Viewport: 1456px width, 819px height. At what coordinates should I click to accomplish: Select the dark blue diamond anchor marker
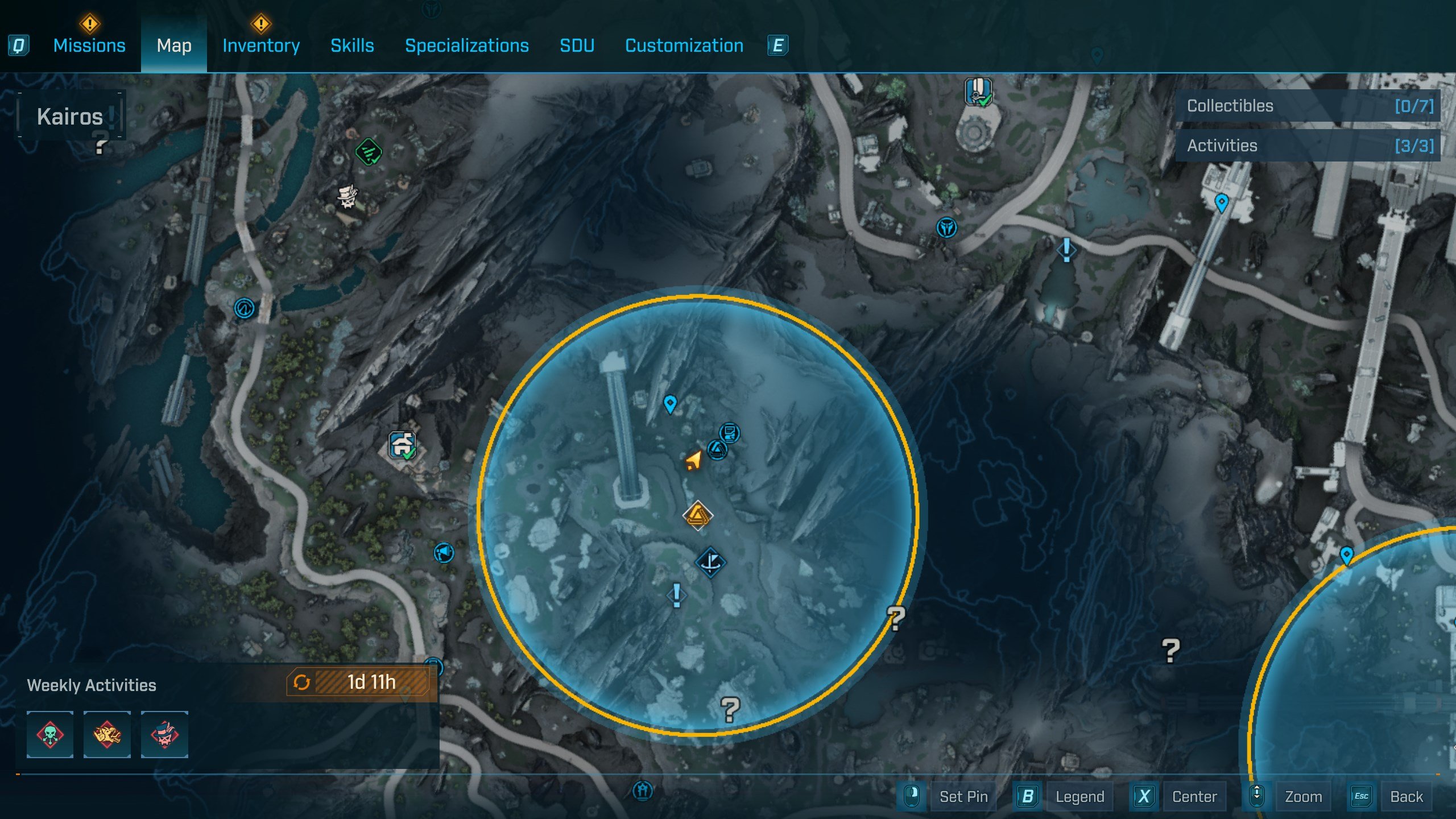pyautogui.click(x=710, y=562)
